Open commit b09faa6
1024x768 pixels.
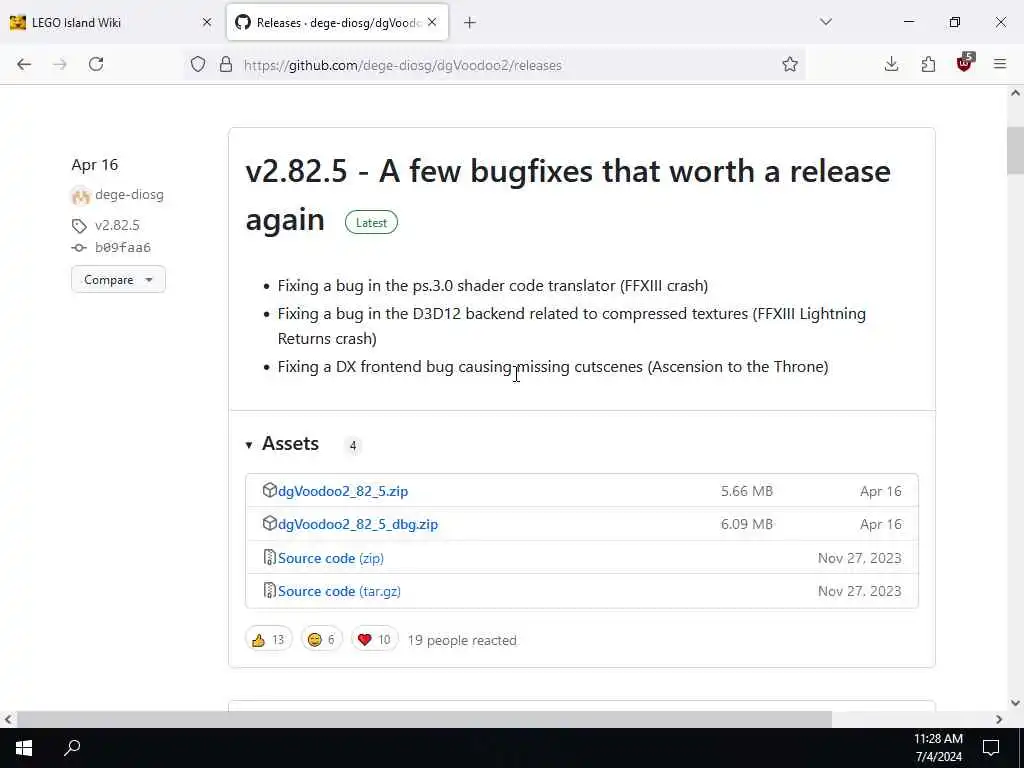(x=123, y=248)
